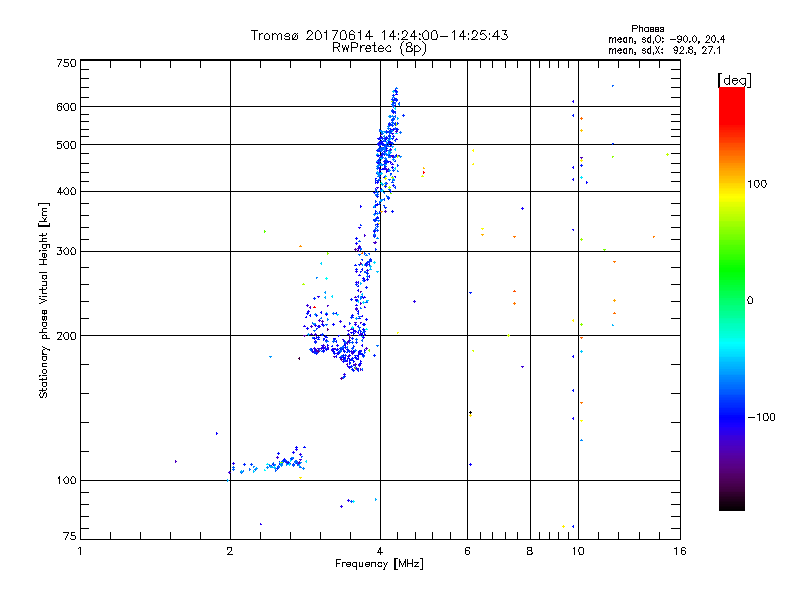Click the Frequency [MHz] axis label
The height and width of the screenshot is (600, 800).
(x=380, y=564)
